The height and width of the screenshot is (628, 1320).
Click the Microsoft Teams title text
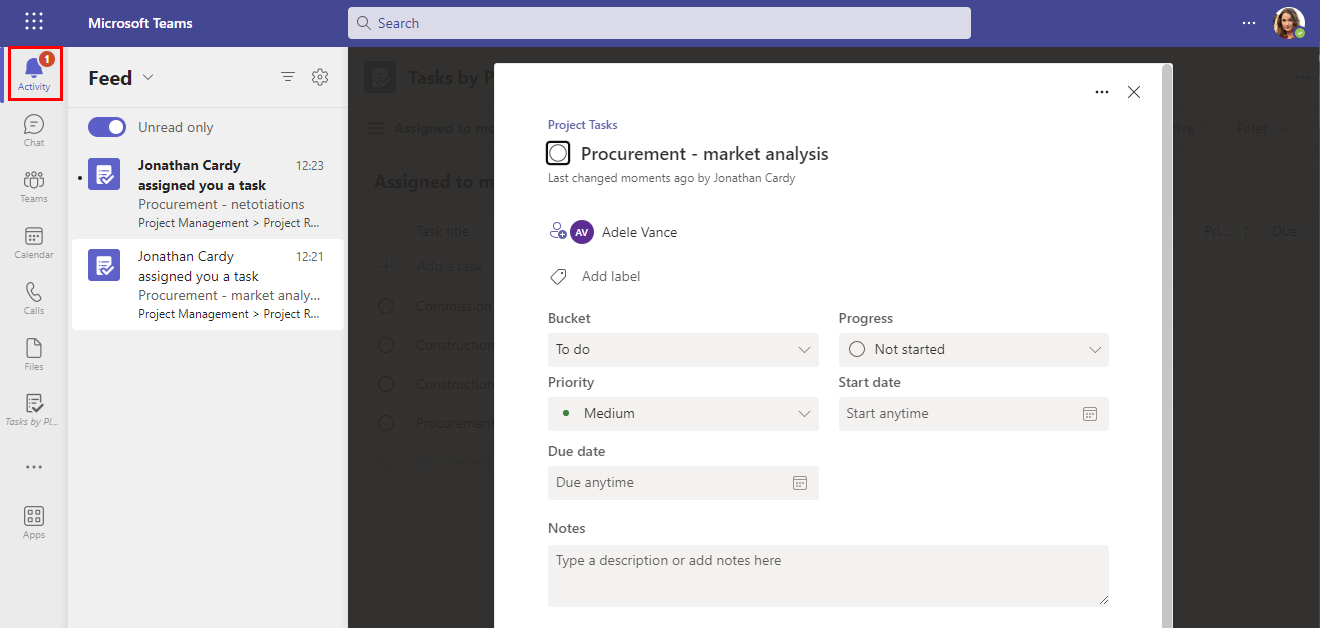(x=140, y=23)
